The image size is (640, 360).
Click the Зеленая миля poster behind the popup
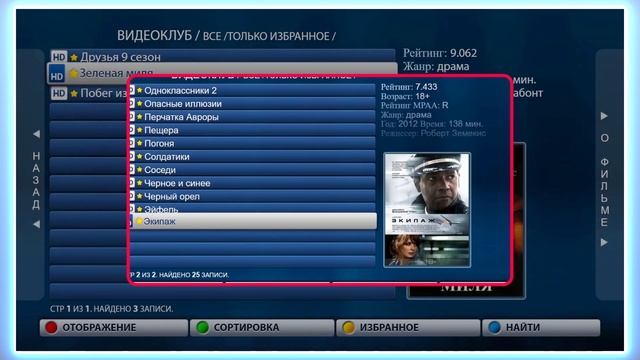click(x=518, y=220)
